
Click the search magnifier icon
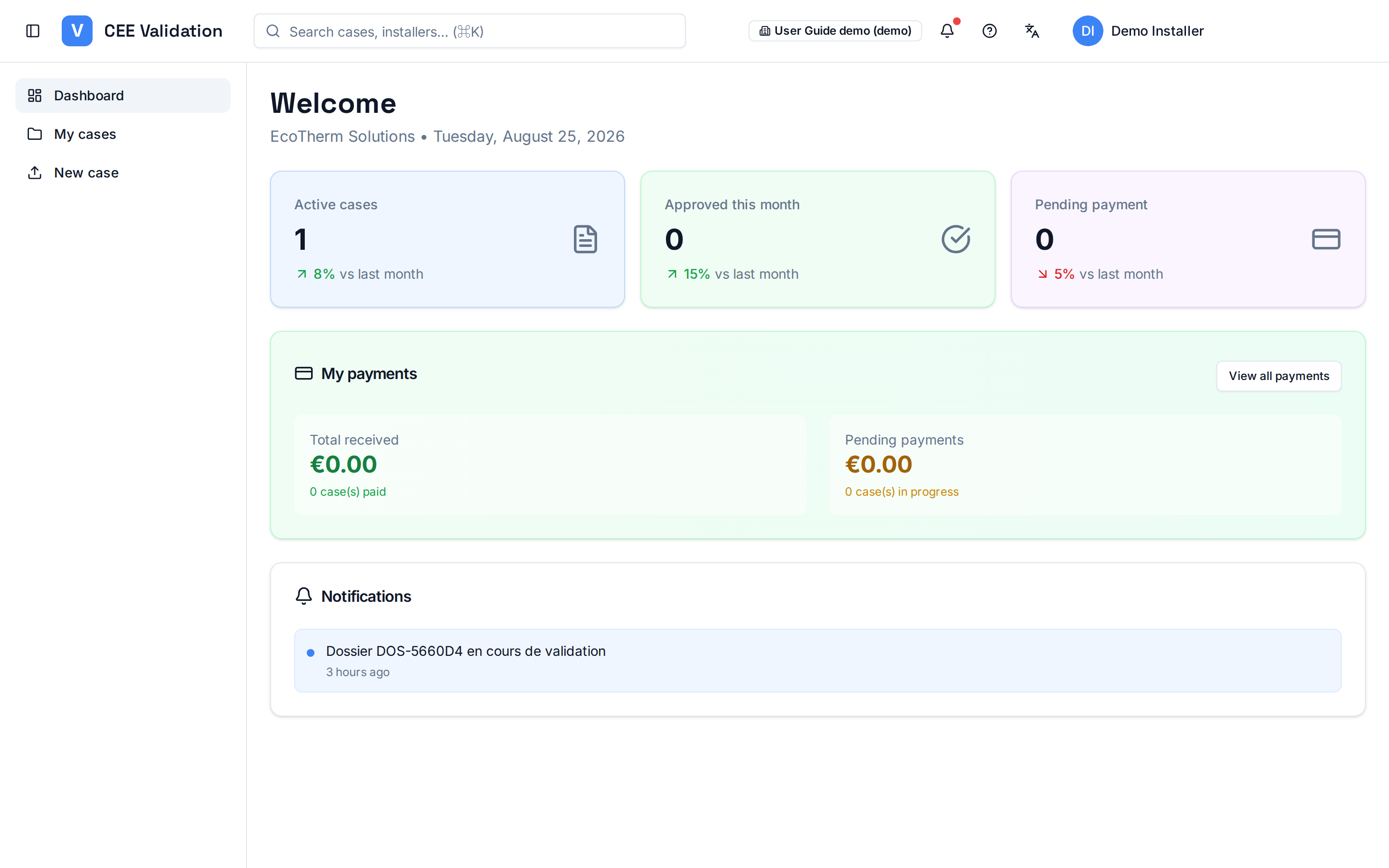(x=273, y=31)
